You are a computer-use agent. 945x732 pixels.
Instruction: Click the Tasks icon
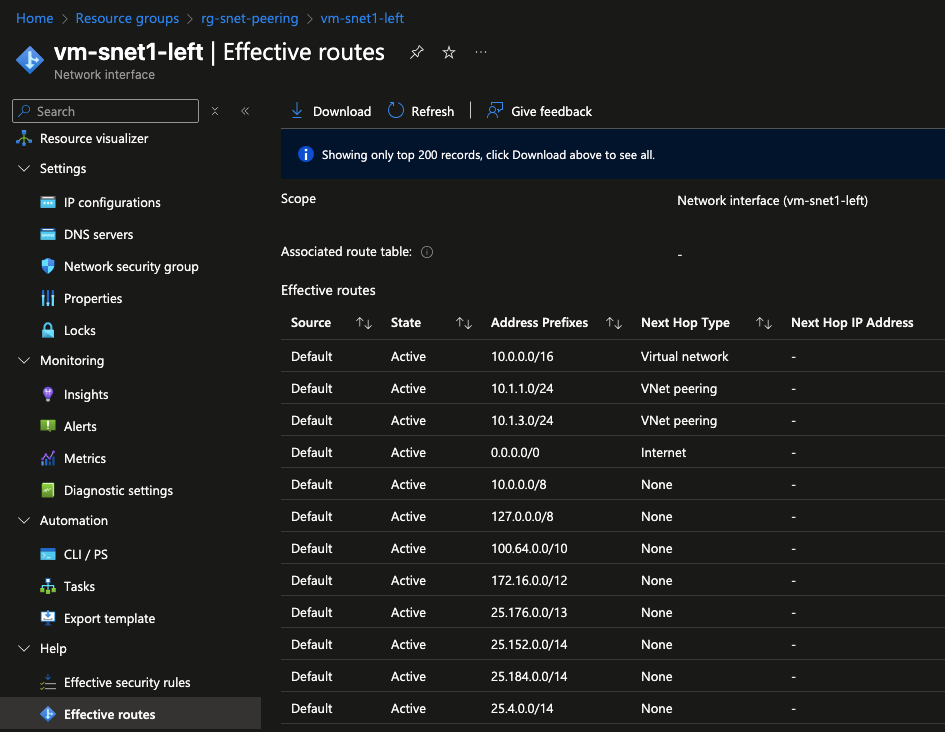(x=48, y=586)
